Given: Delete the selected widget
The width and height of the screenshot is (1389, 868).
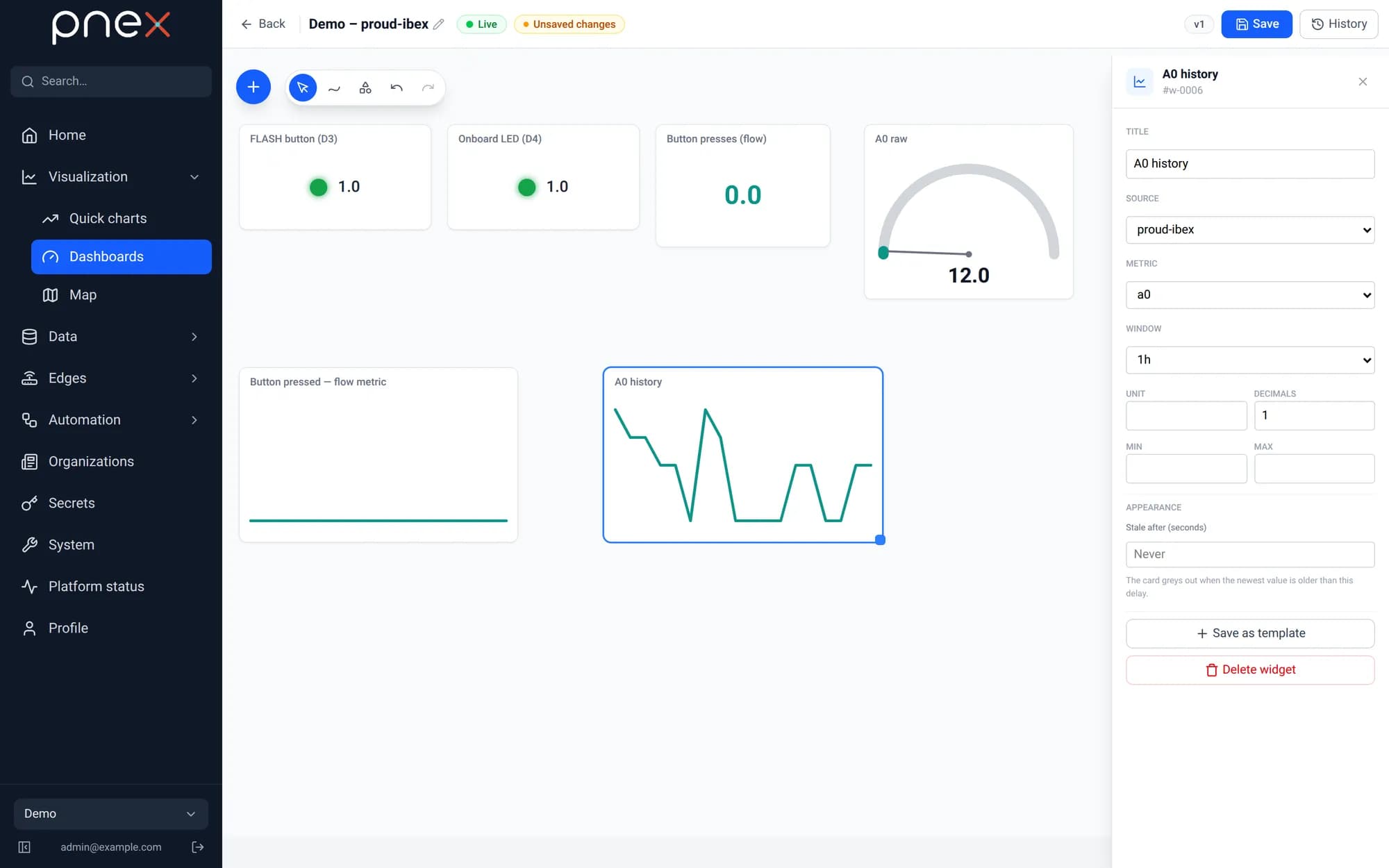Looking at the screenshot, I should tap(1249, 669).
